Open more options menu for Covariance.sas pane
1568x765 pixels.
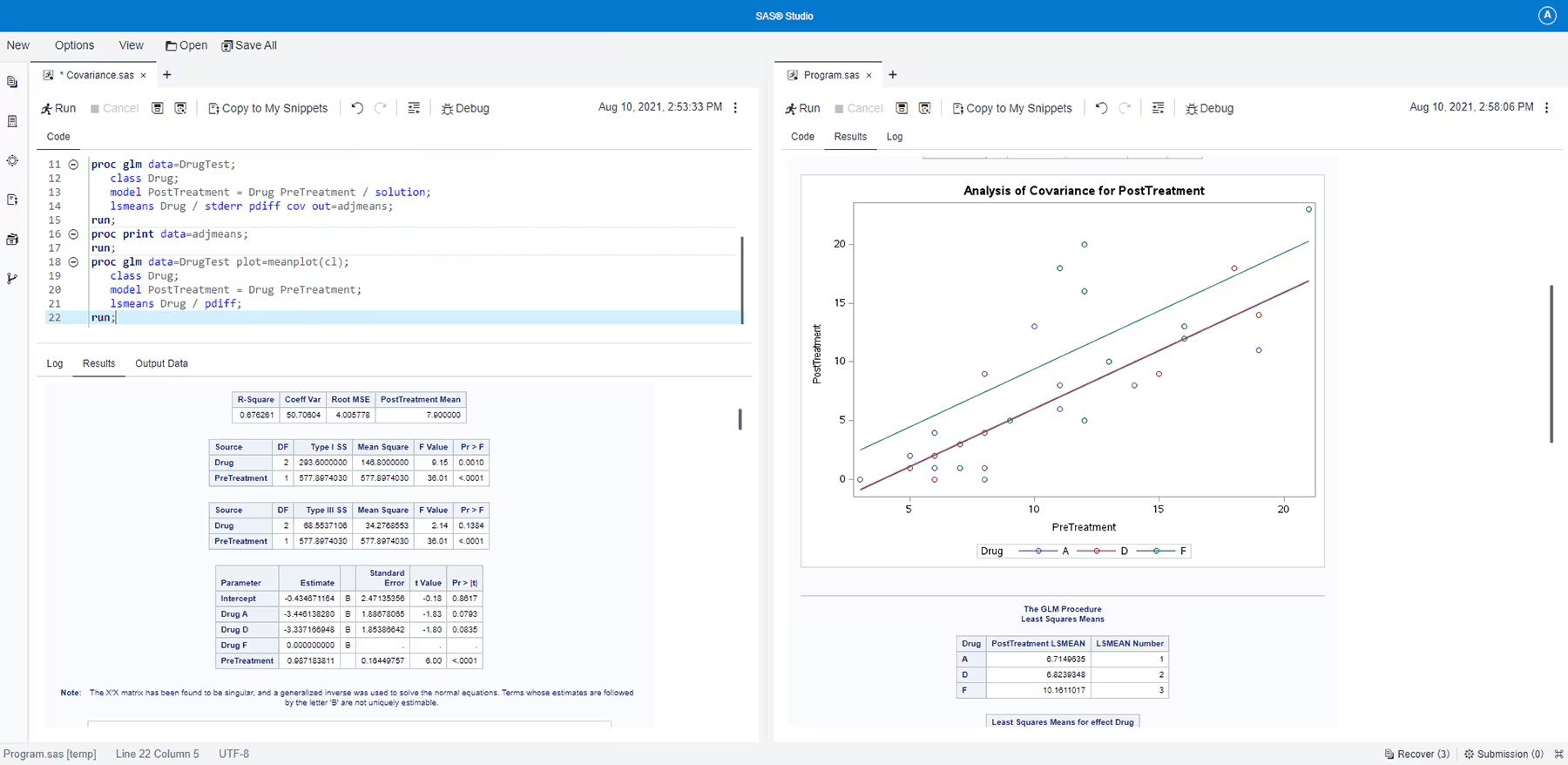tap(736, 107)
